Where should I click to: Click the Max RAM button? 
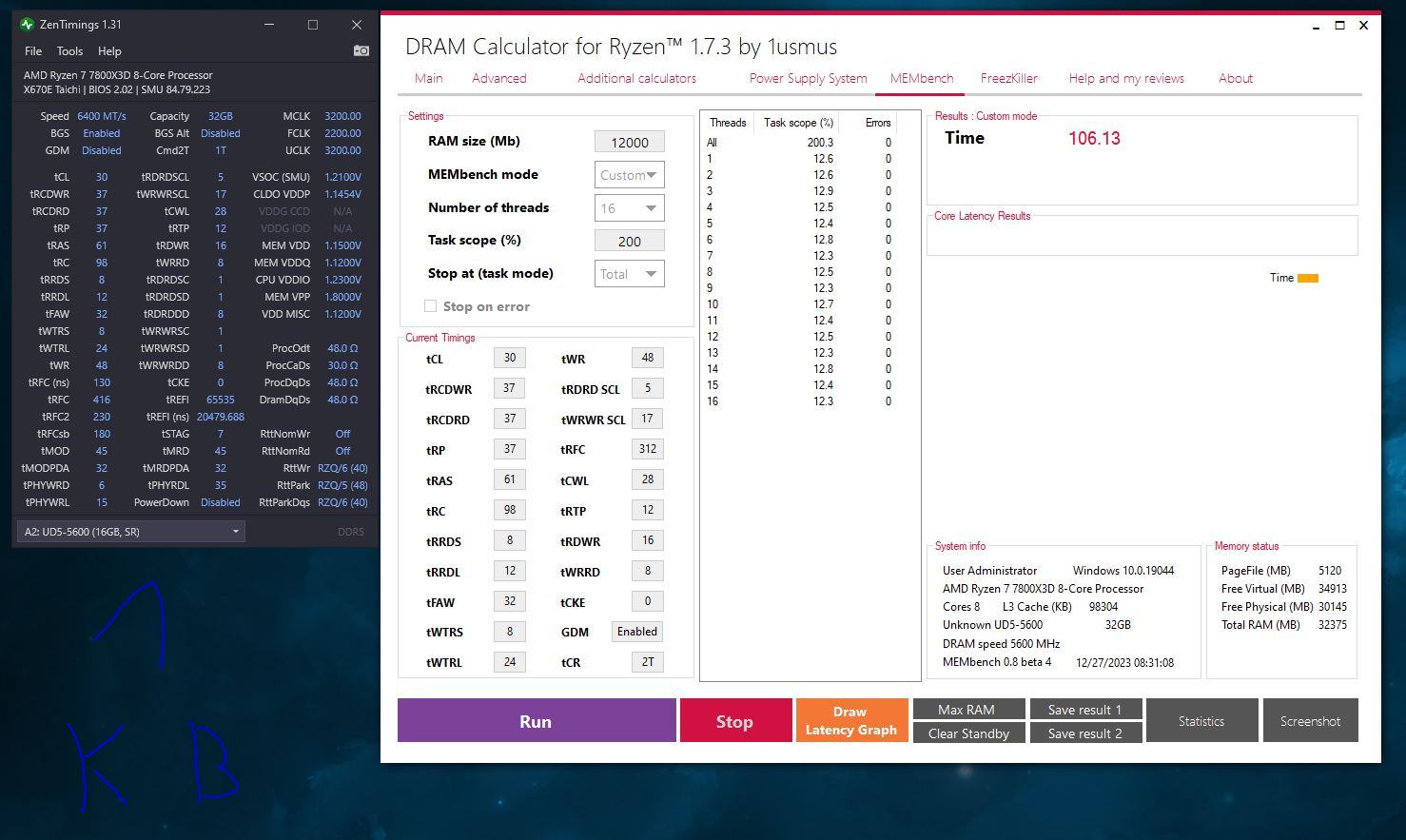point(968,710)
